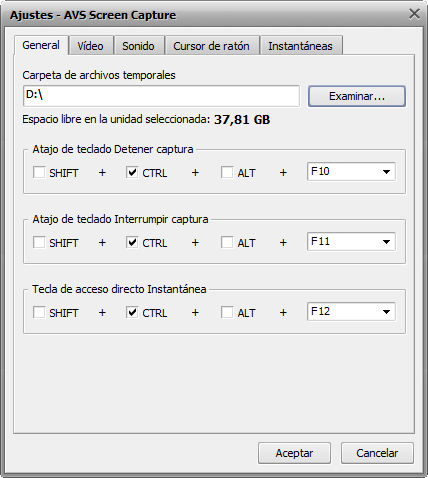
Task: Enable SHIFT for Interrumpir captura shortcut
Action: click(39, 242)
